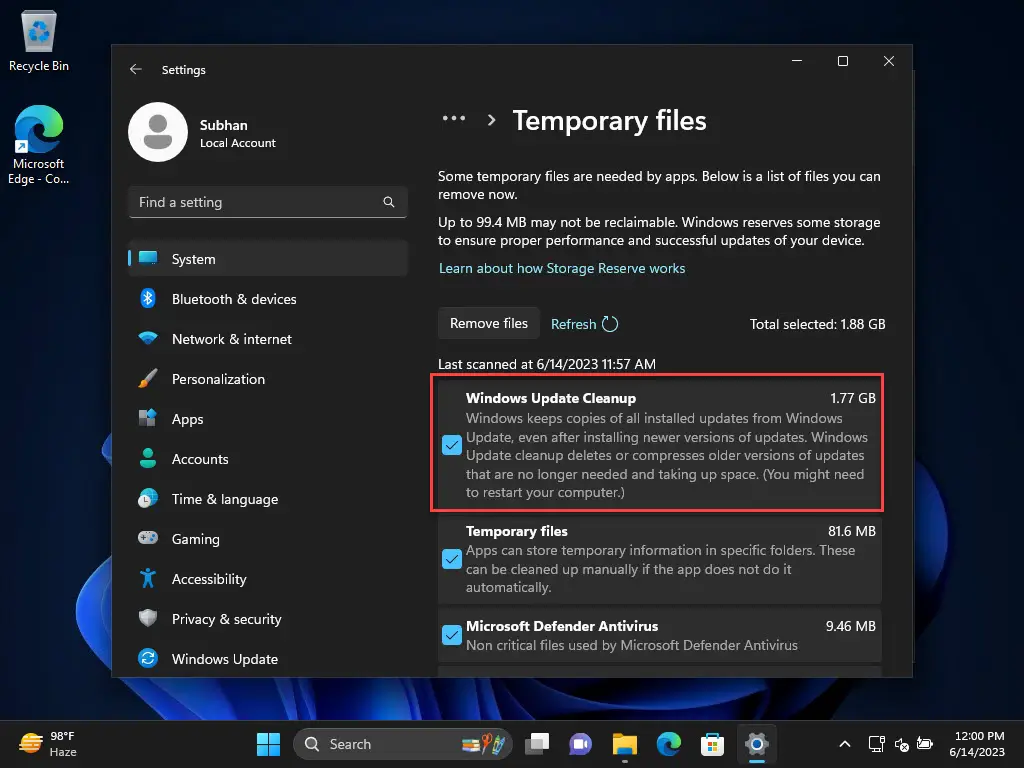Click the magnifier icon in Find a setting
This screenshot has width=1024, height=768.
(389, 202)
